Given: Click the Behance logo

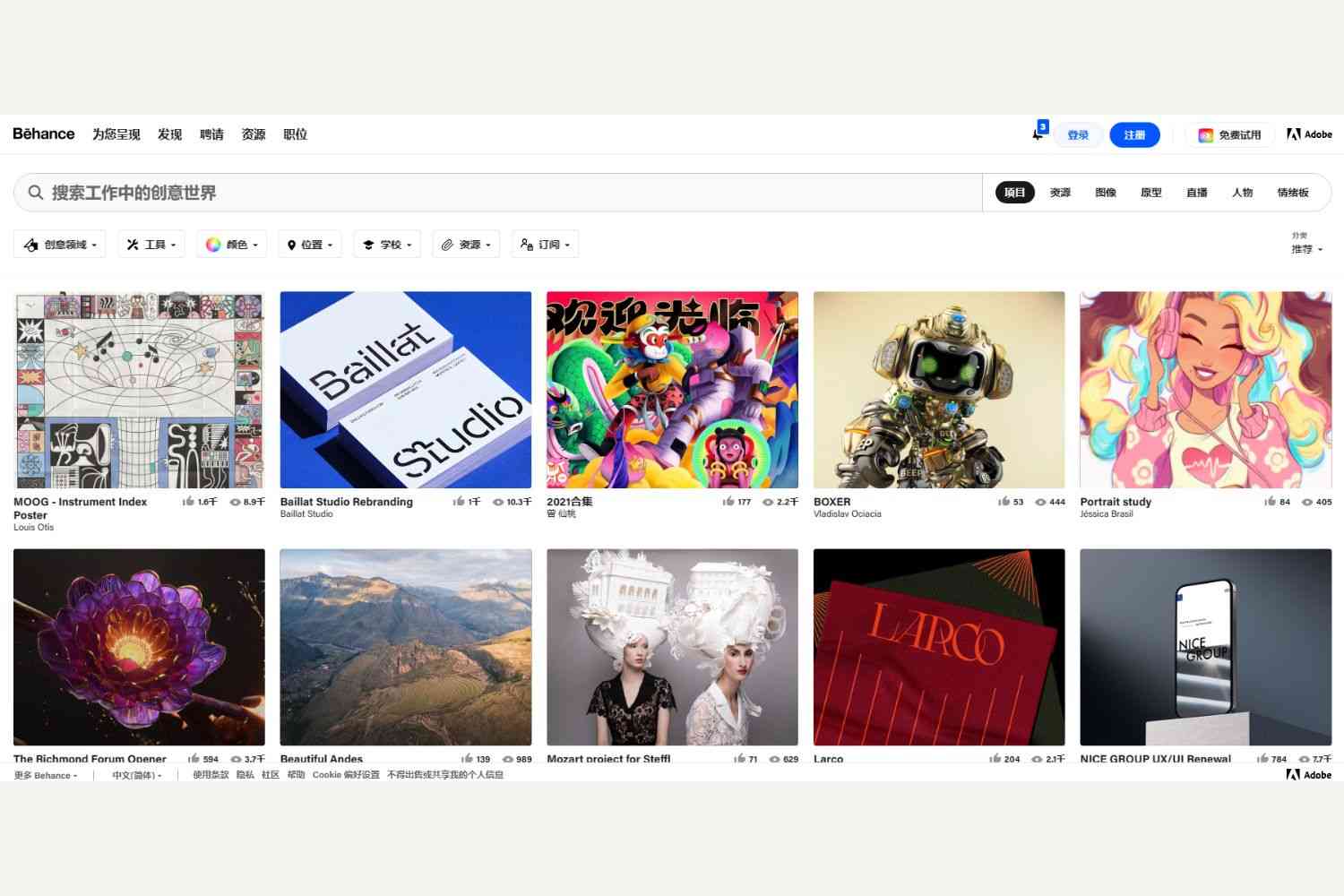Looking at the screenshot, I should tap(43, 134).
